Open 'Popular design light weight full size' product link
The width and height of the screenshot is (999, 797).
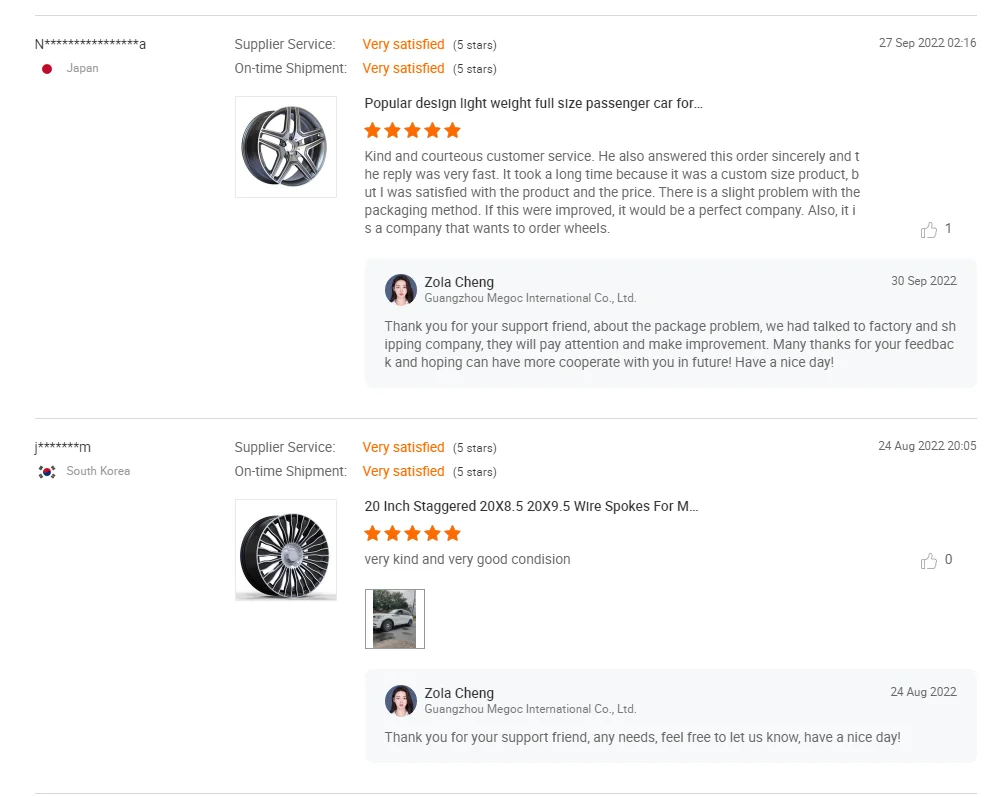(x=533, y=104)
